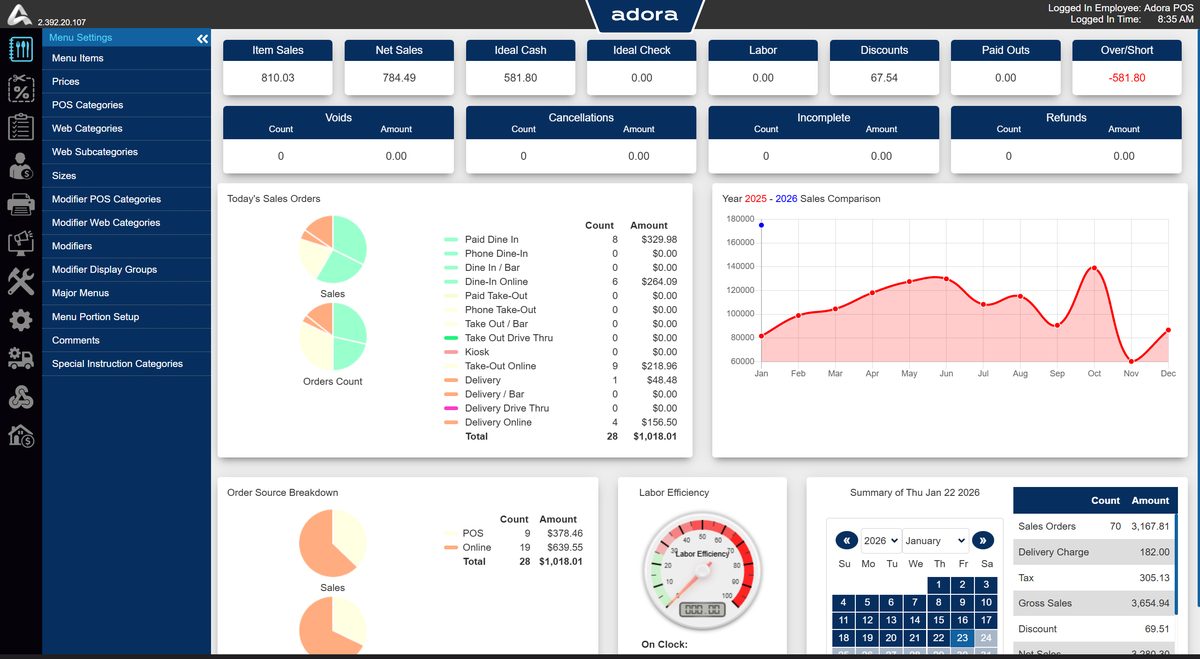Open POS Categories menu entry

pos(126,105)
